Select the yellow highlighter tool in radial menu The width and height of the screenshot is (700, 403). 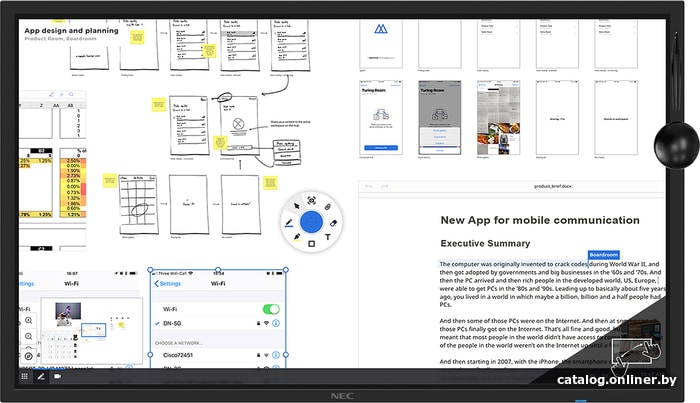[296, 237]
